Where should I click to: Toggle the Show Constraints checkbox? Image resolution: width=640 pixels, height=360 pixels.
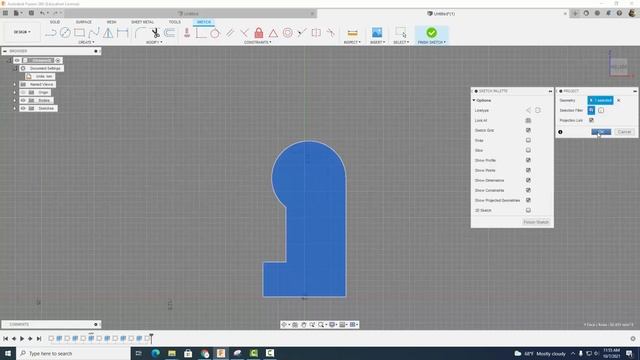click(x=528, y=190)
